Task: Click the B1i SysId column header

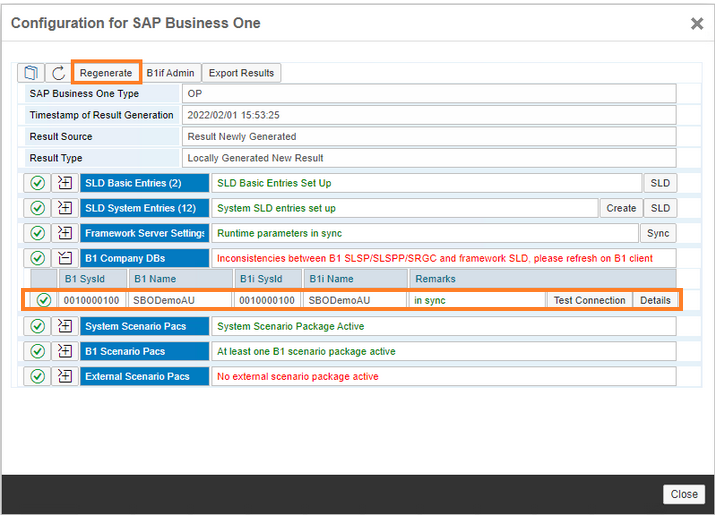Action: [268, 279]
